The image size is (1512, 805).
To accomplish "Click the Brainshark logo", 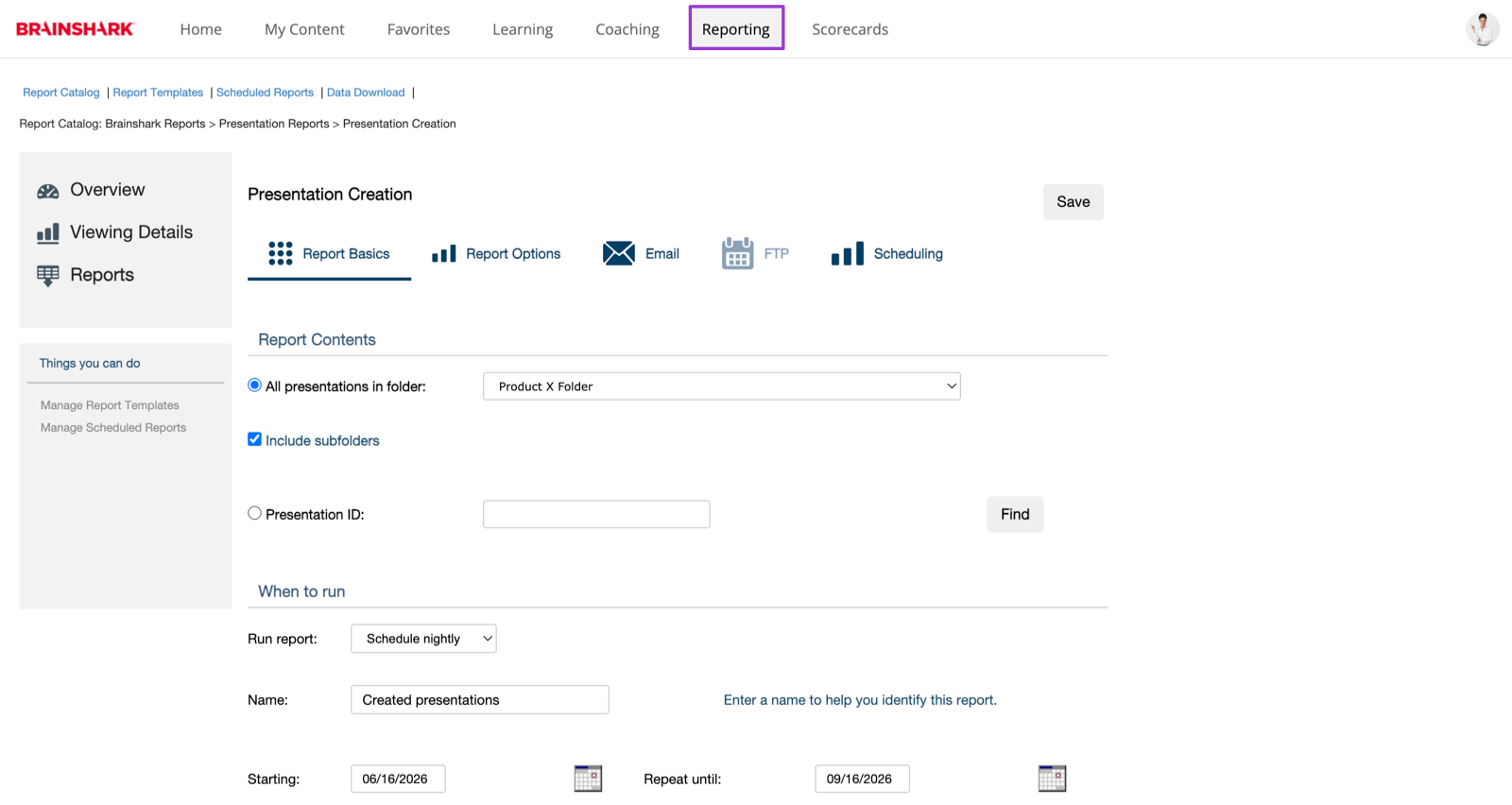I will coord(76,29).
